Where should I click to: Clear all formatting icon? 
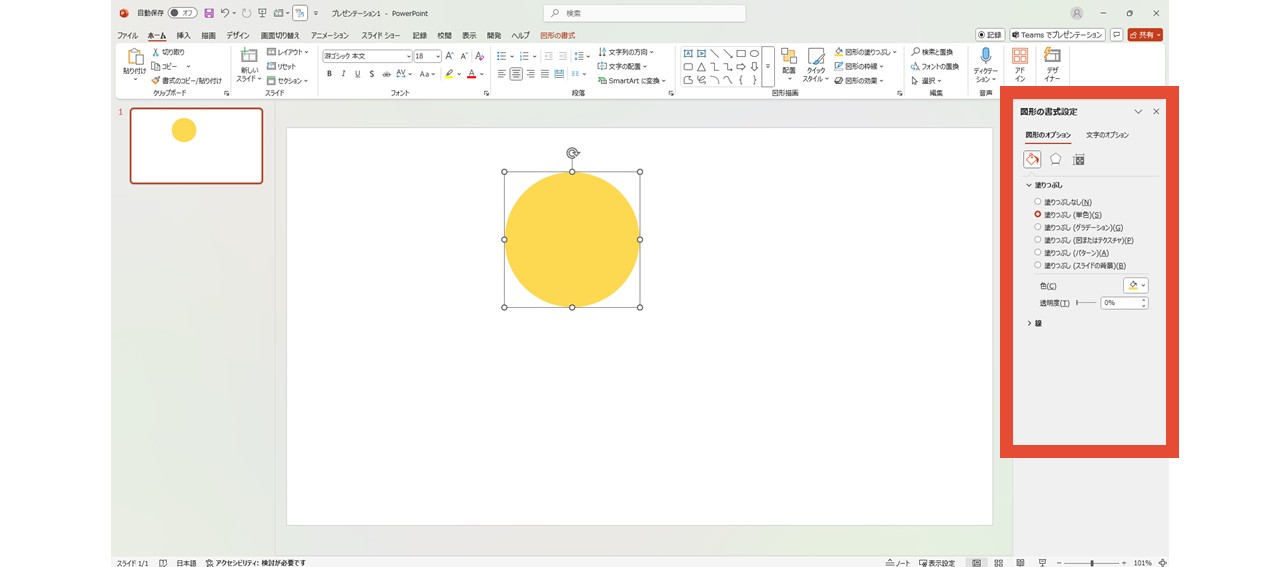click(480, 56)
